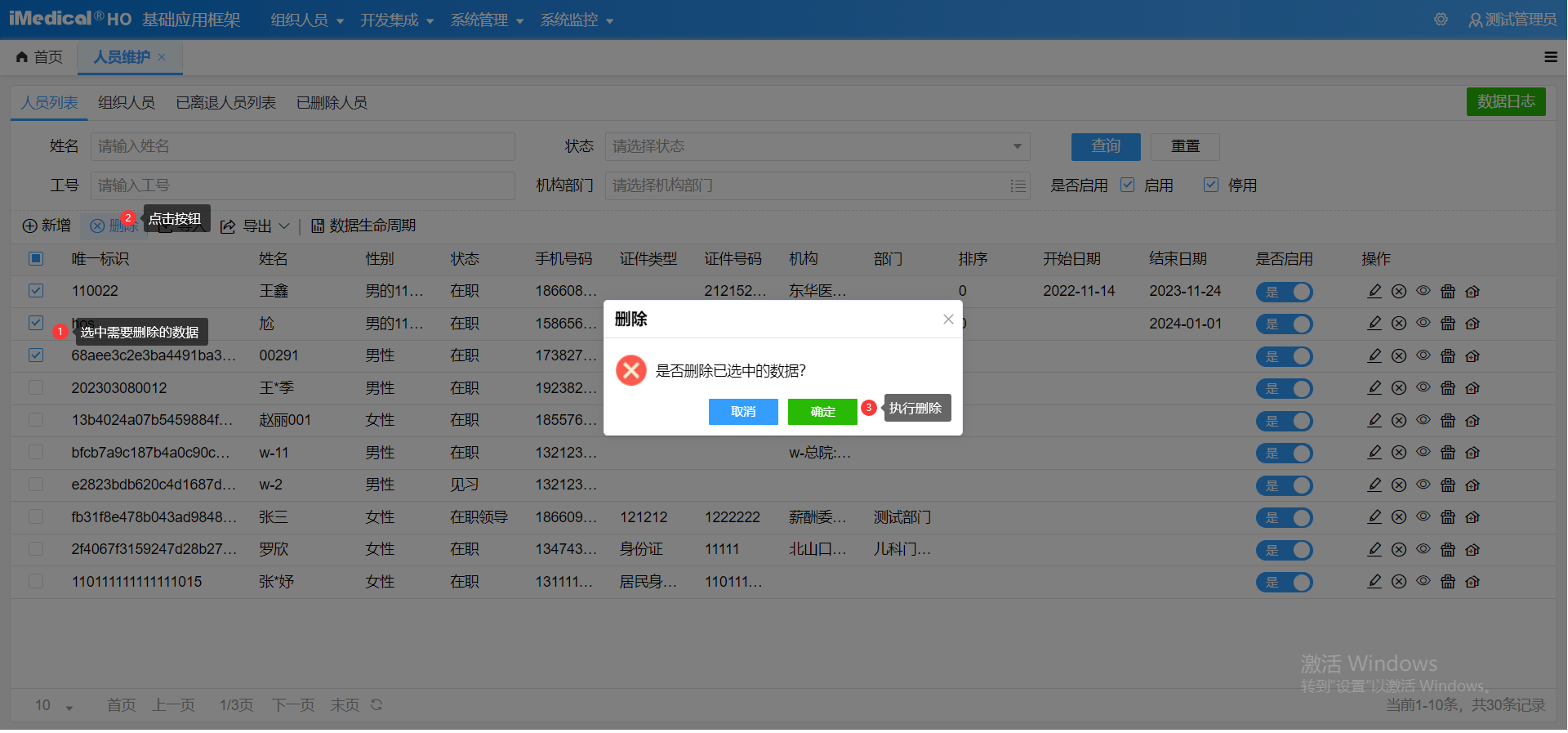Screen dimensions: 1568x733
Task: Switch off 是否启用 toggle for row 罗欣
Action: 1285,550
